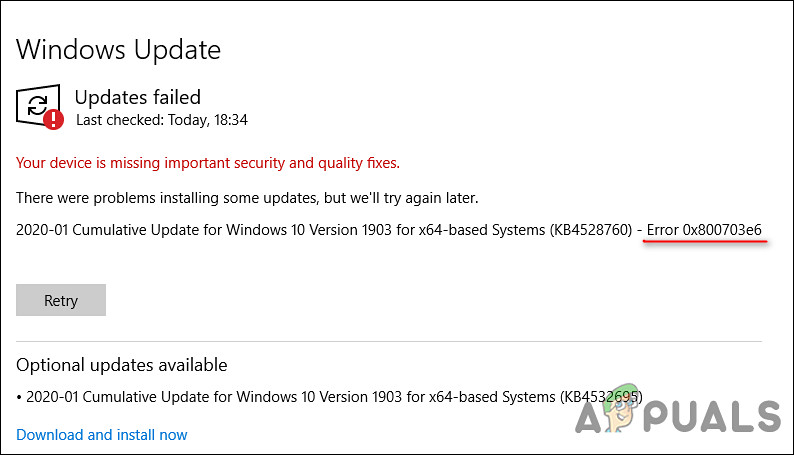Click the red error badge on status icon
Image resolution: width=794 pixels, height=455 pixels.
click(x=53, y=121)
